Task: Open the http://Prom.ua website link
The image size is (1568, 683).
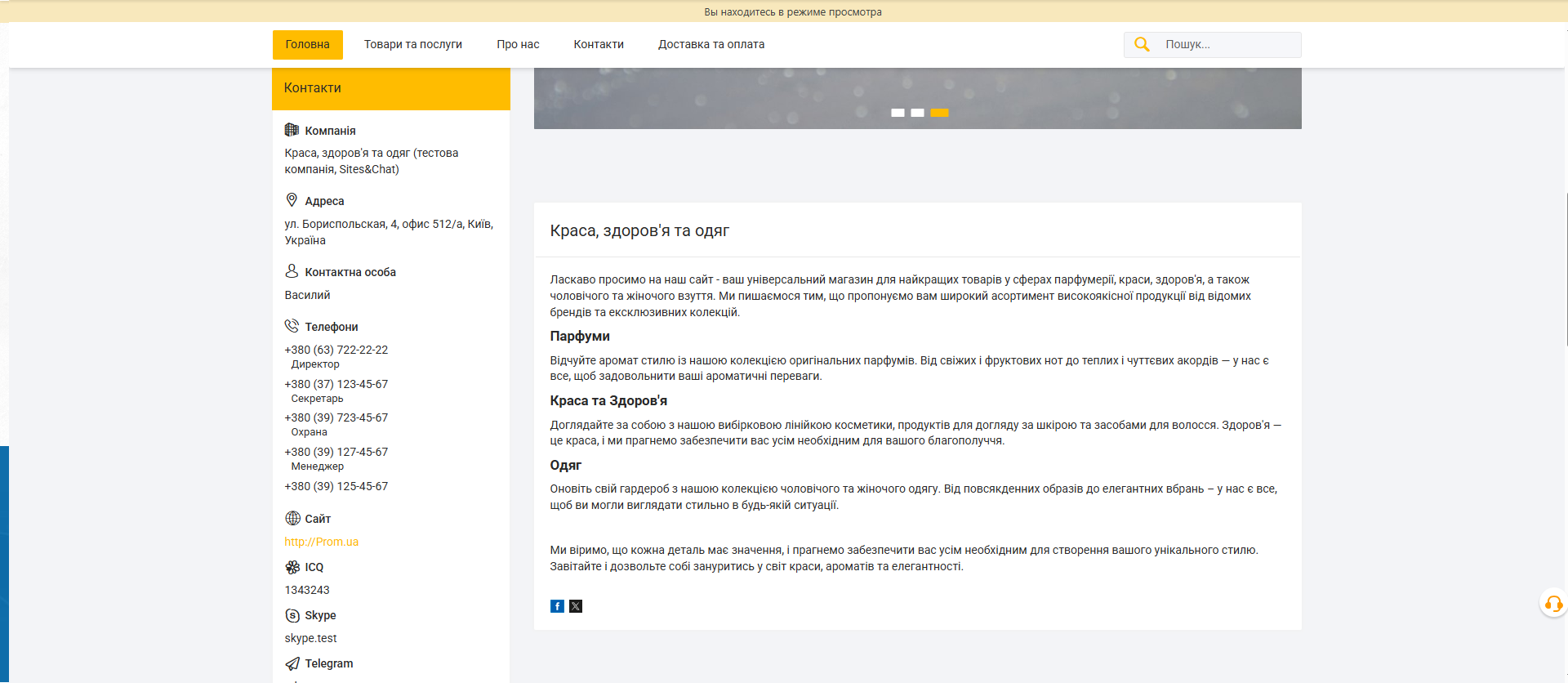Action: (321, 542)
